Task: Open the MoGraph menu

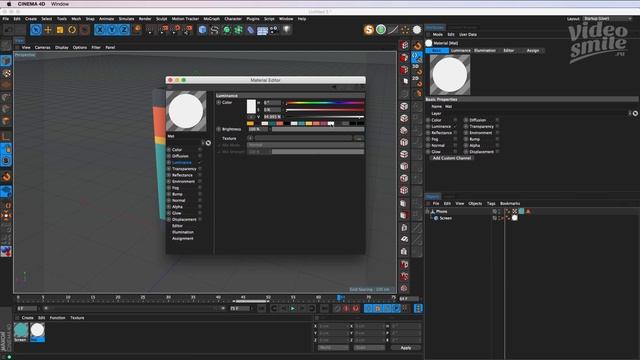Action: coord(211,19)
